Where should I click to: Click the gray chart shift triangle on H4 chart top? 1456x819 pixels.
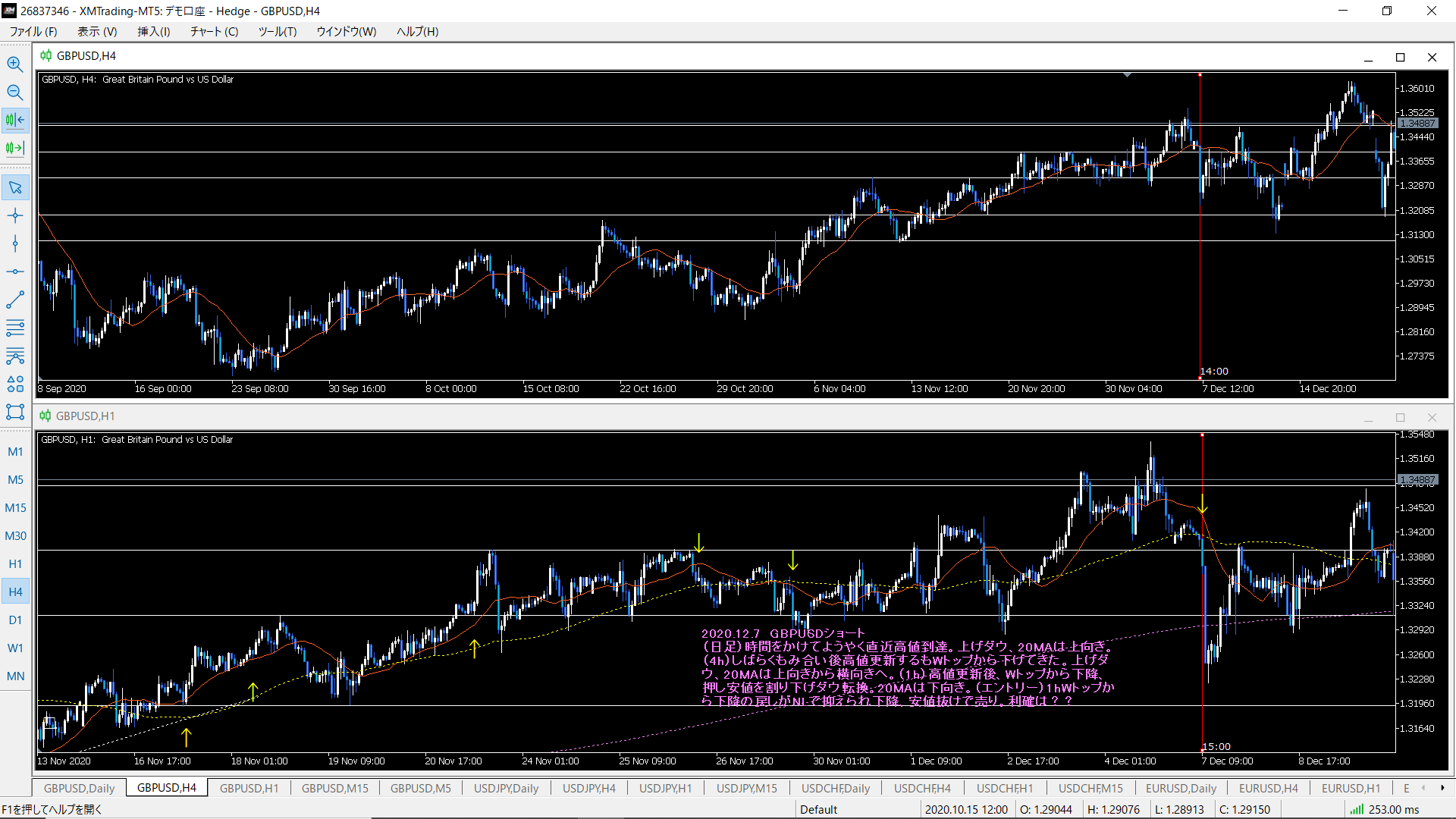(x=1128, y=75)
